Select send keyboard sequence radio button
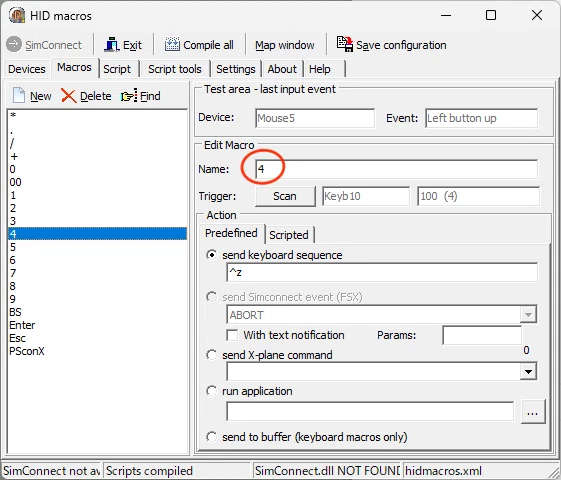This screenshot has height=480, width=561. [x=211, y=255]
